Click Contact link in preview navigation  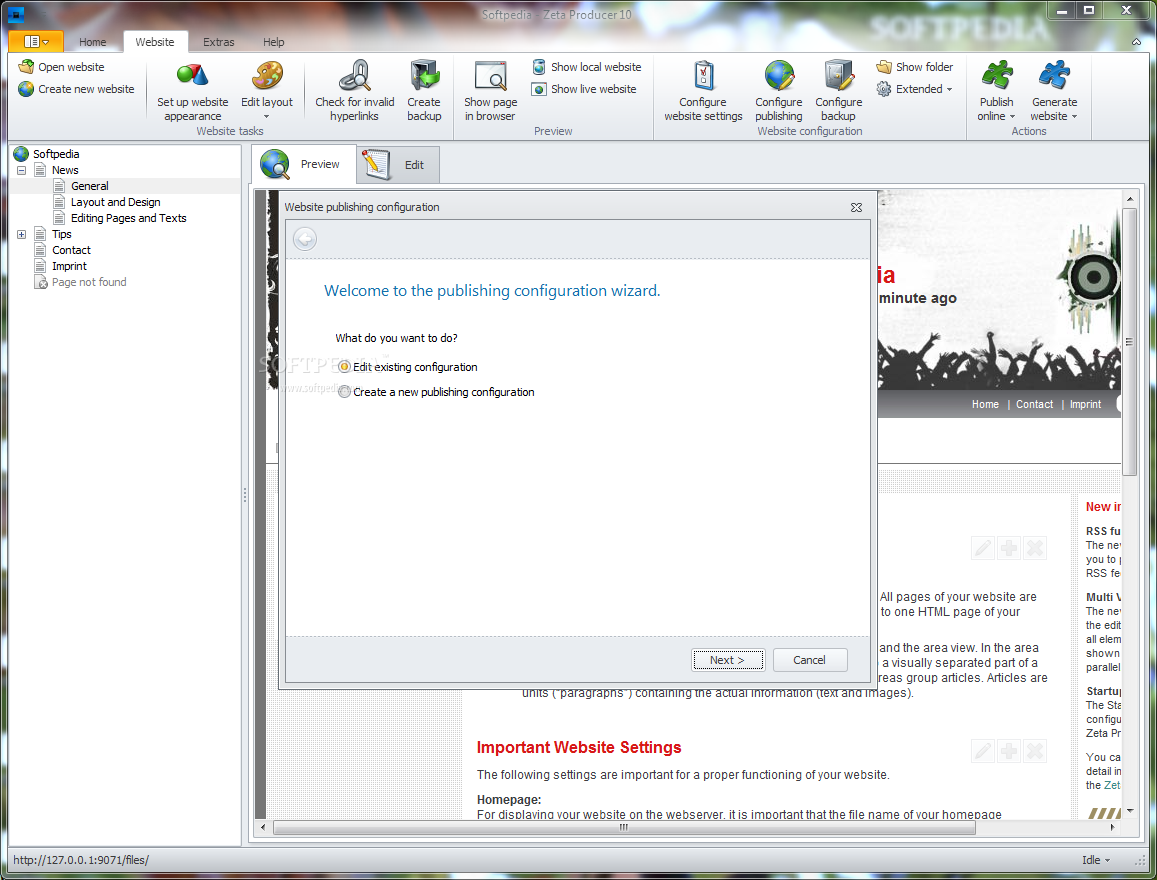click(x=1035, y=404)
